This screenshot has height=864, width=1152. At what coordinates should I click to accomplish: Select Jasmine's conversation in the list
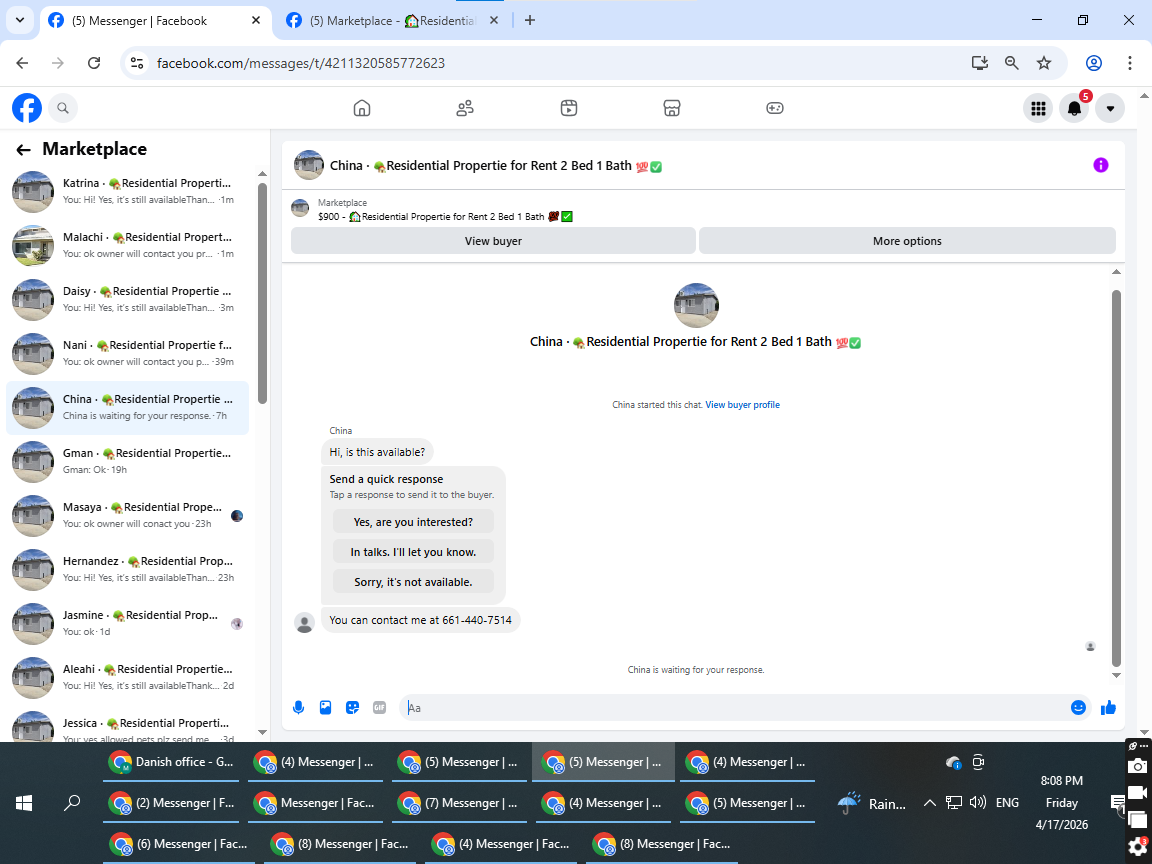coord(128,623)
